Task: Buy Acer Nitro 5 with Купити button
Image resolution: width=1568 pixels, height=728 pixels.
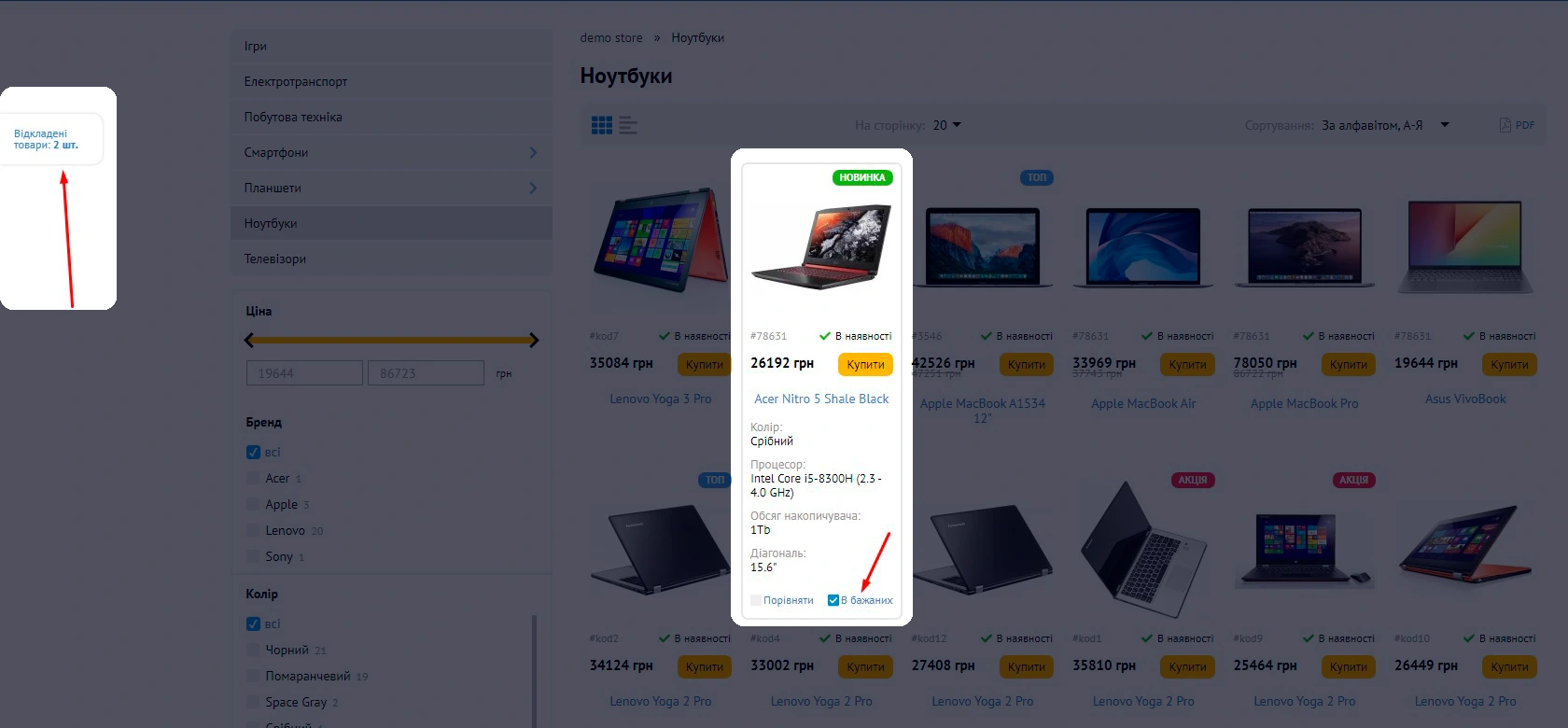Action: click(x=865, y=364)
